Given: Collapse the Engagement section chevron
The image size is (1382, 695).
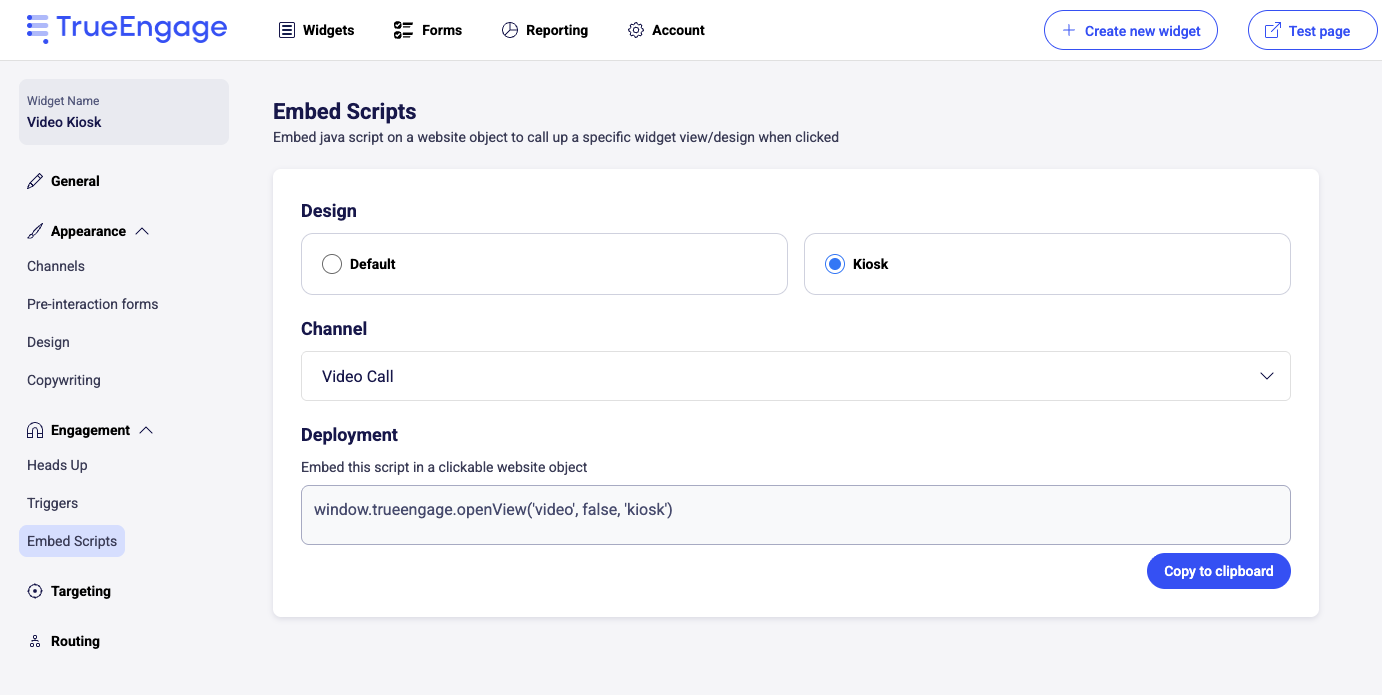Looking at the screenshot, I should point(146,430).
